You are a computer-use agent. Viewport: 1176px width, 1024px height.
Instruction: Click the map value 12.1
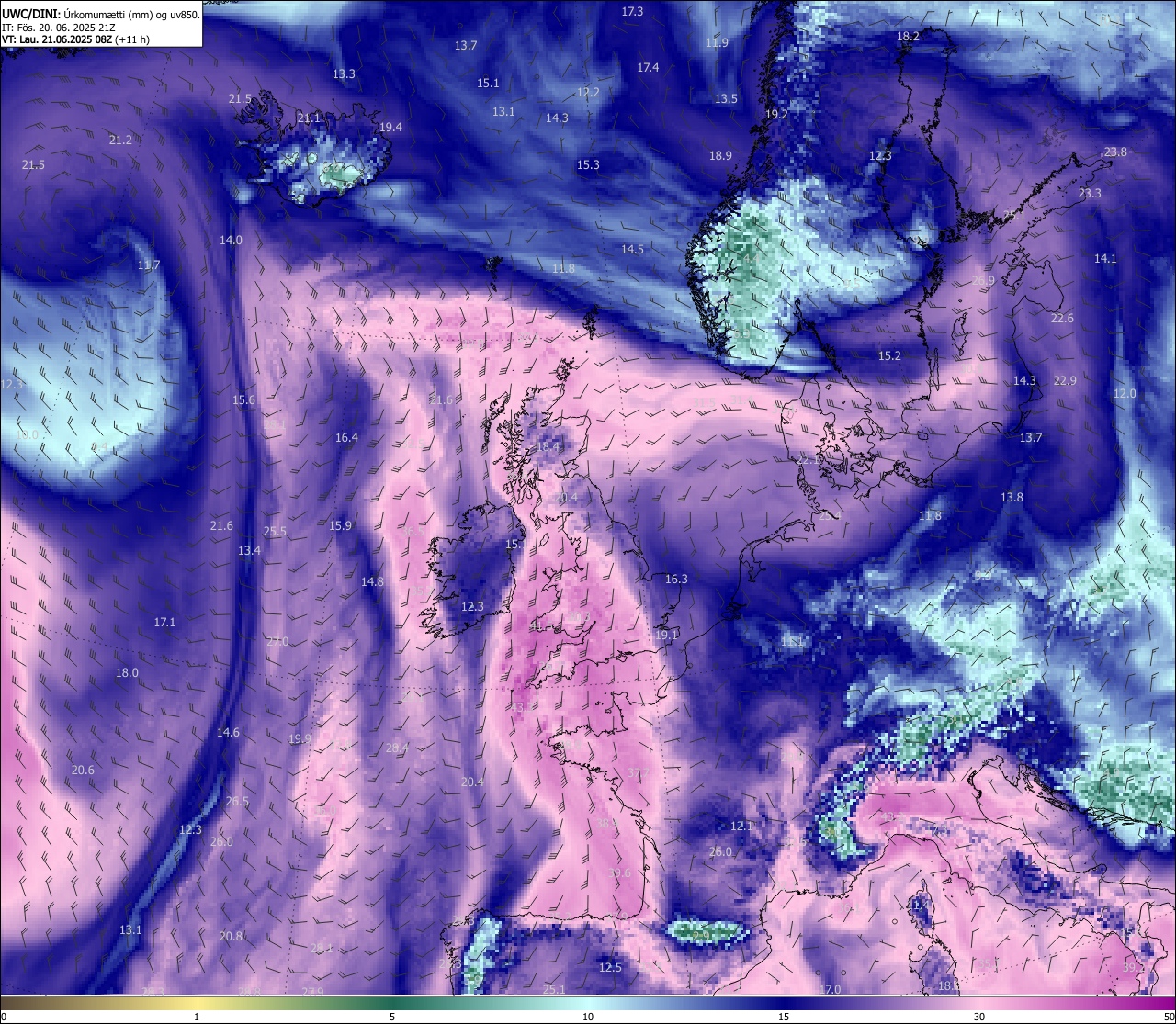[741, 827]
